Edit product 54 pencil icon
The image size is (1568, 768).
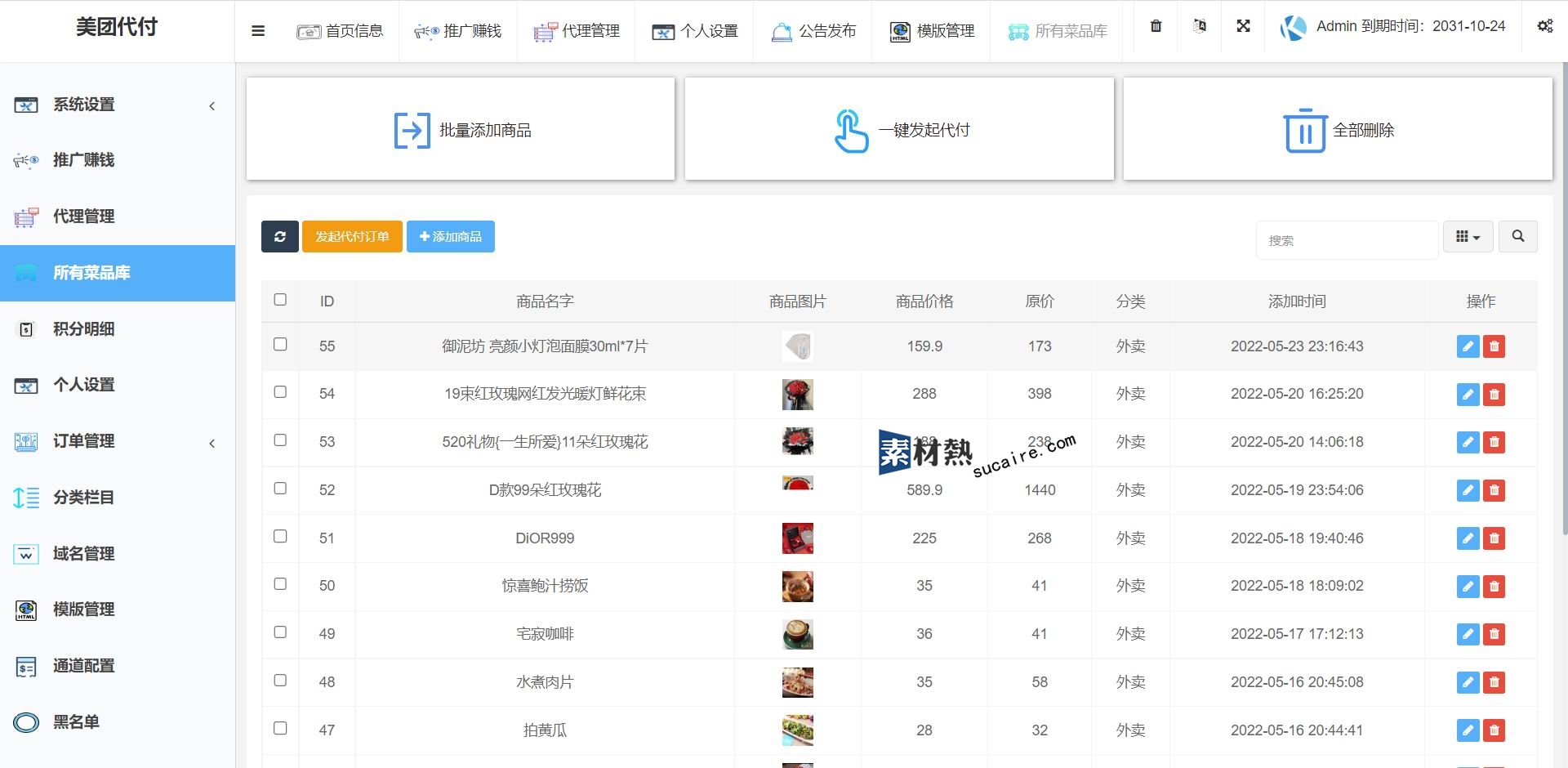point(1468,395)
